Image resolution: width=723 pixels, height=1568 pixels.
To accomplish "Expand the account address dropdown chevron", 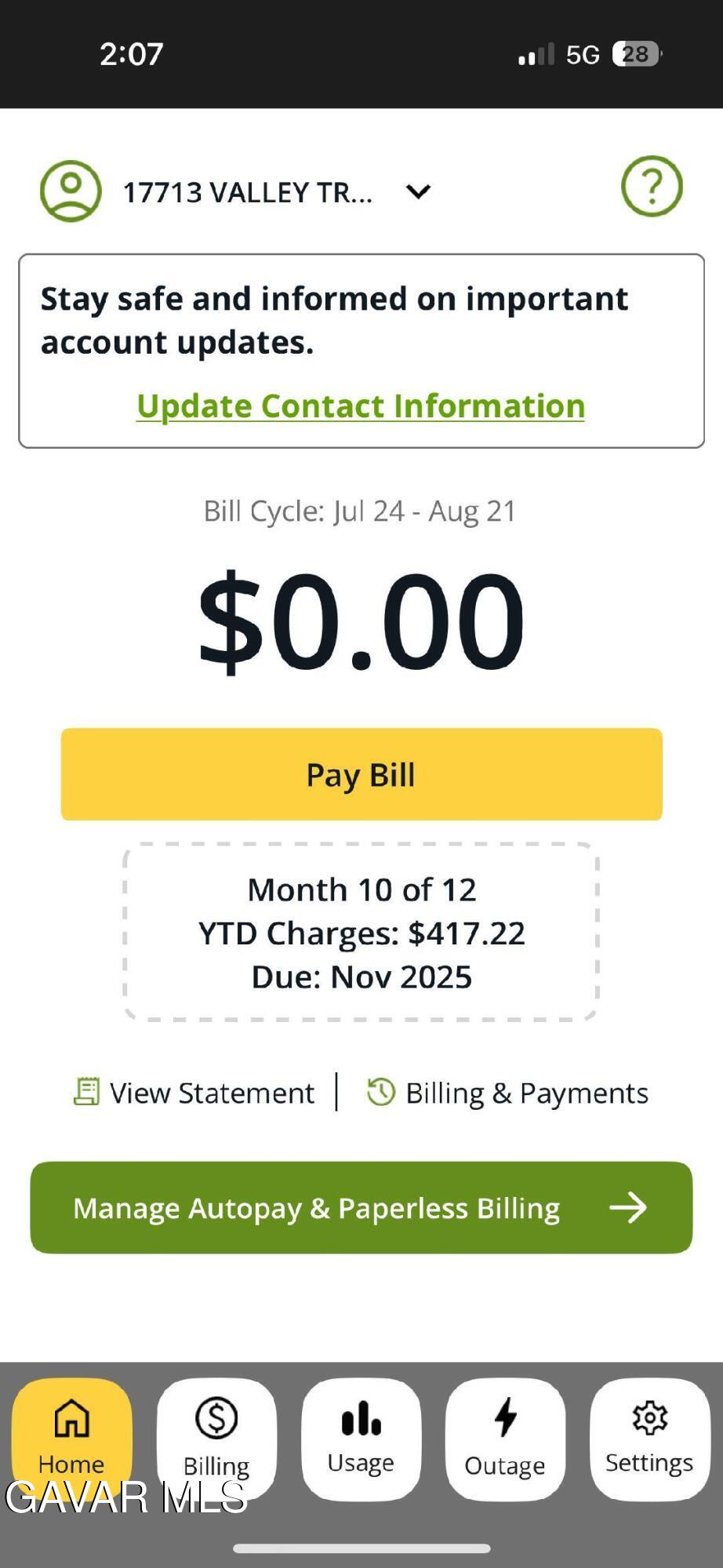I will (419, 191).
